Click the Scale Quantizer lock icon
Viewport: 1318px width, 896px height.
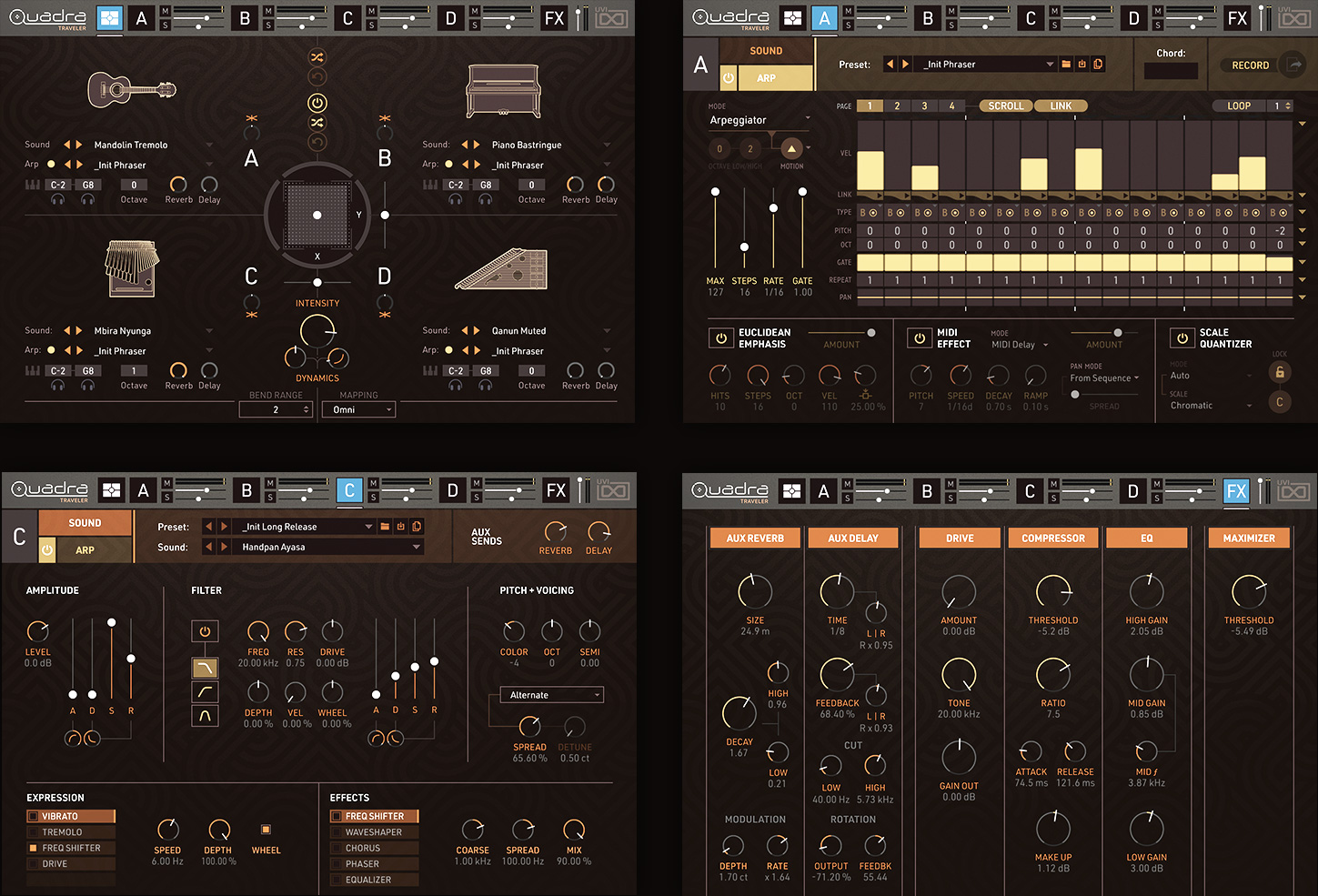(x=1280, y=372)
